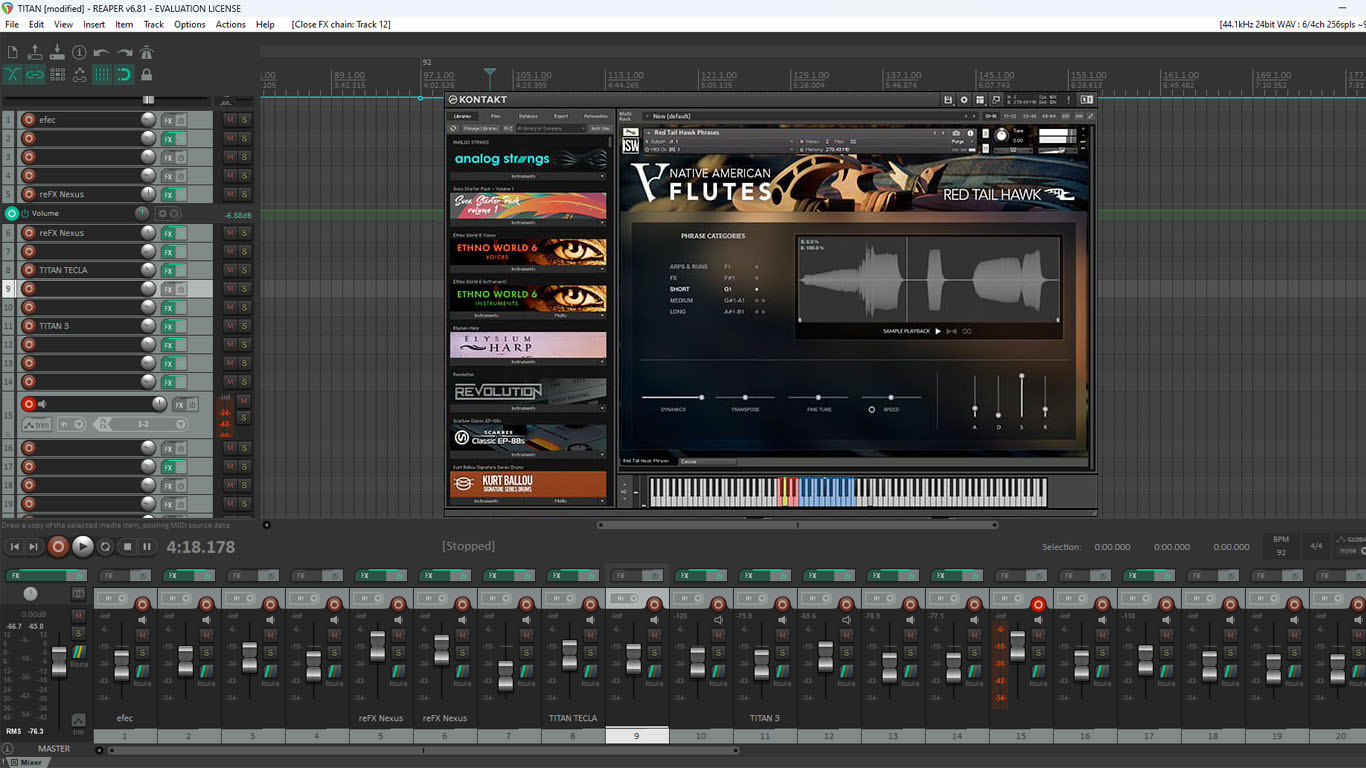Toggle Kontakt browser panel icon
Viewport: 1366px width, 768px height.
[x=1087, y=99]
